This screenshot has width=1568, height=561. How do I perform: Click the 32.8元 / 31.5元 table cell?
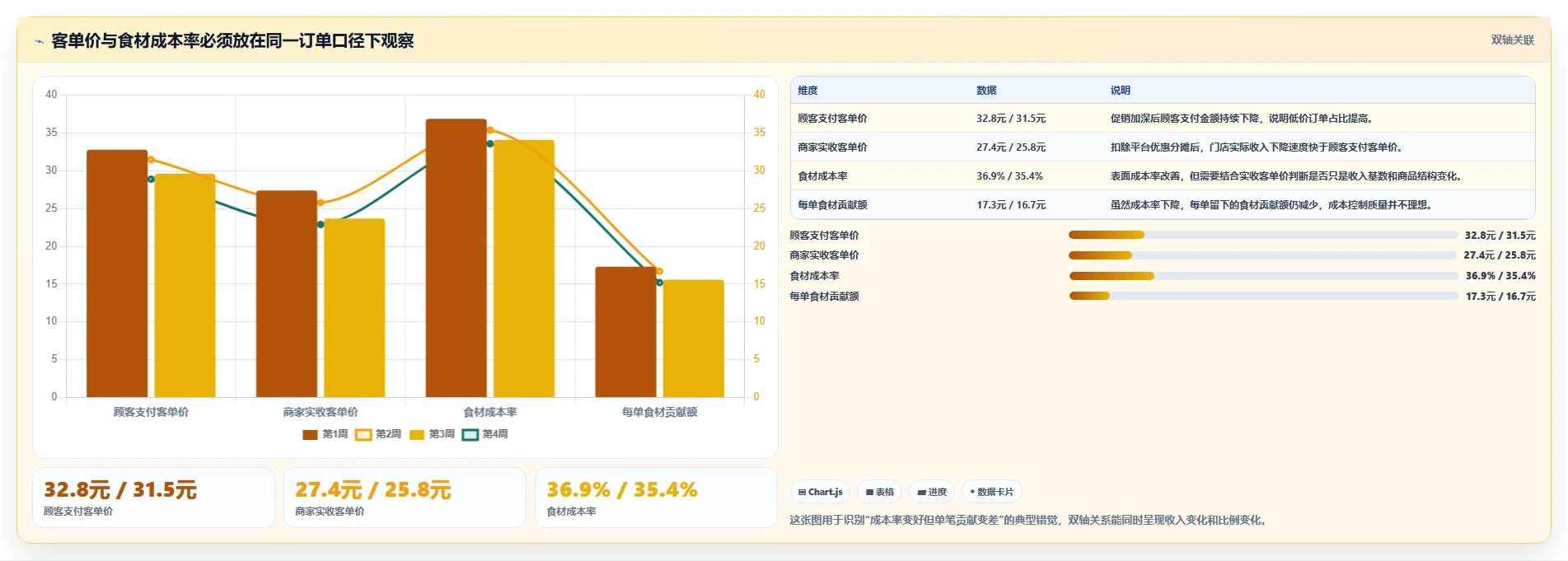(x=1011, y=119)
